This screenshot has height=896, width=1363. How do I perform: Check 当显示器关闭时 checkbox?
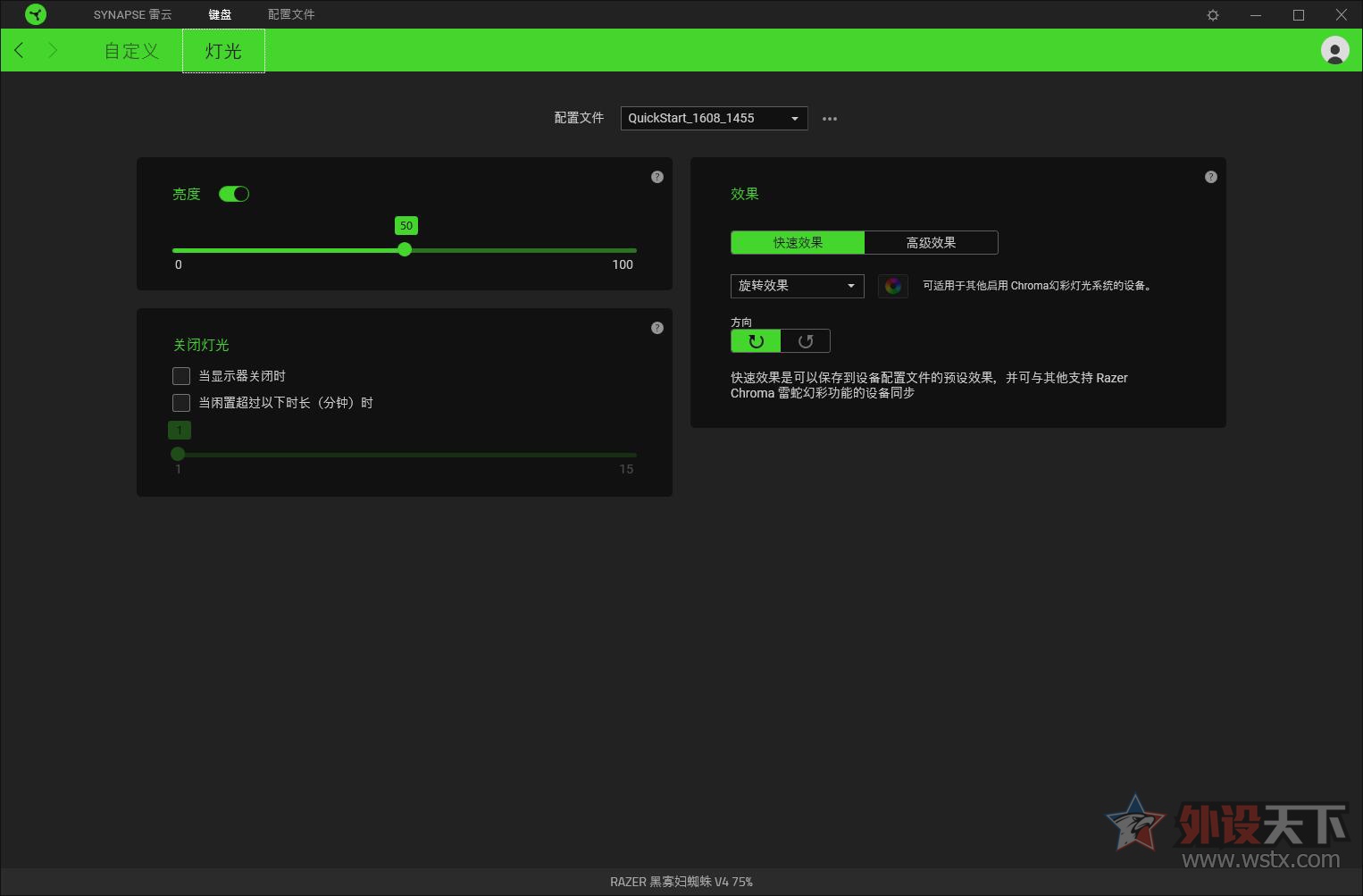pyautogui.click(x=181, y=376)
